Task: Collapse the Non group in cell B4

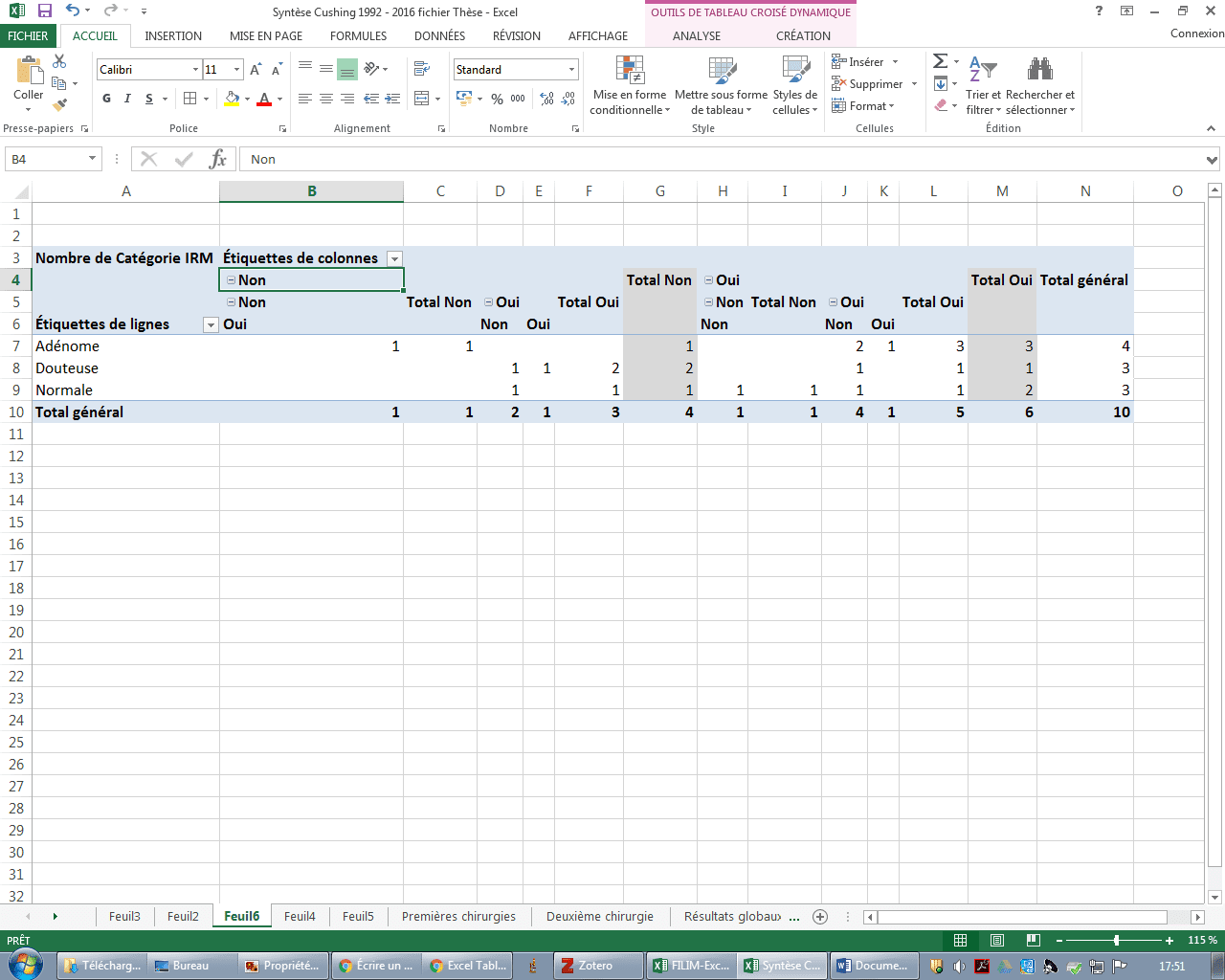Action: pyautogui.click(x=231, y=280)
